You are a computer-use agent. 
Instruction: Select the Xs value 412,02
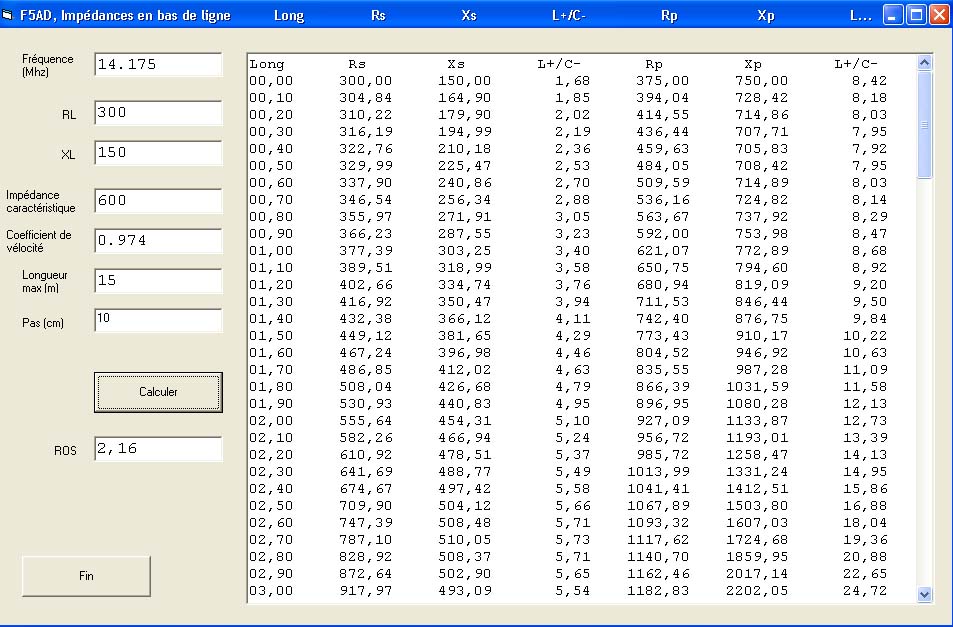tap(465, 370)
